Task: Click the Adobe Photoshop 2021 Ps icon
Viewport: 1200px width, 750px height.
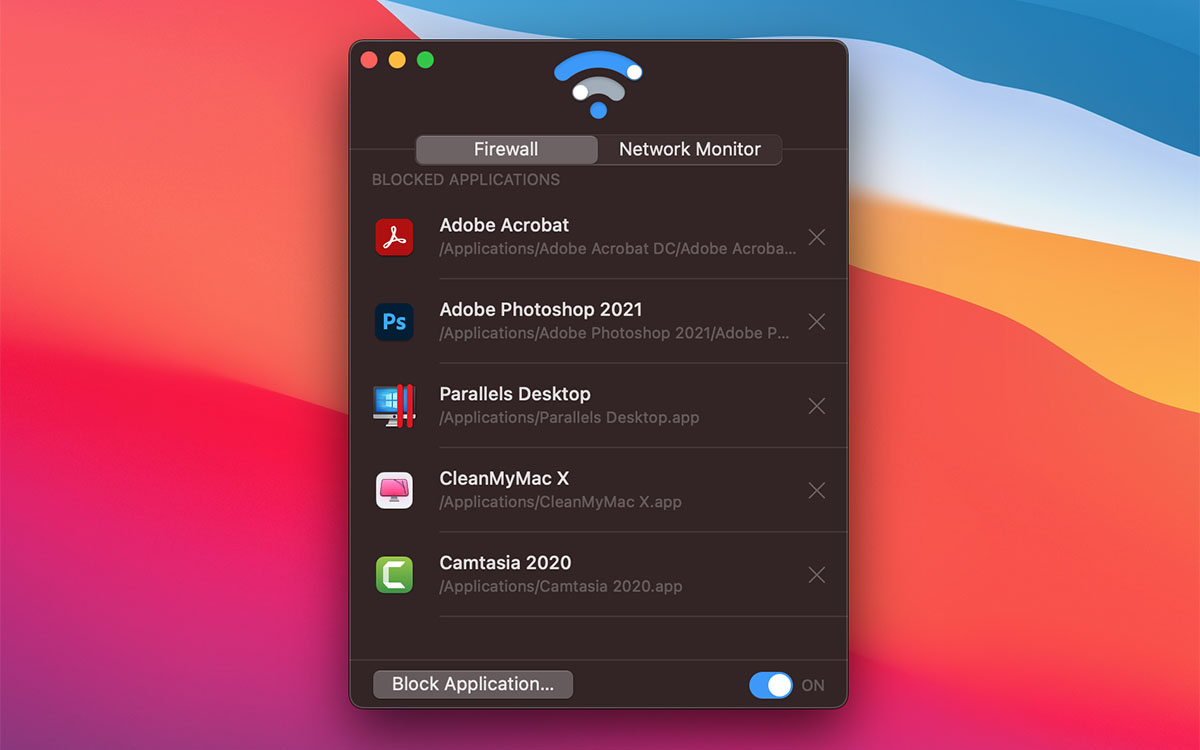Action: pos(394,322)
